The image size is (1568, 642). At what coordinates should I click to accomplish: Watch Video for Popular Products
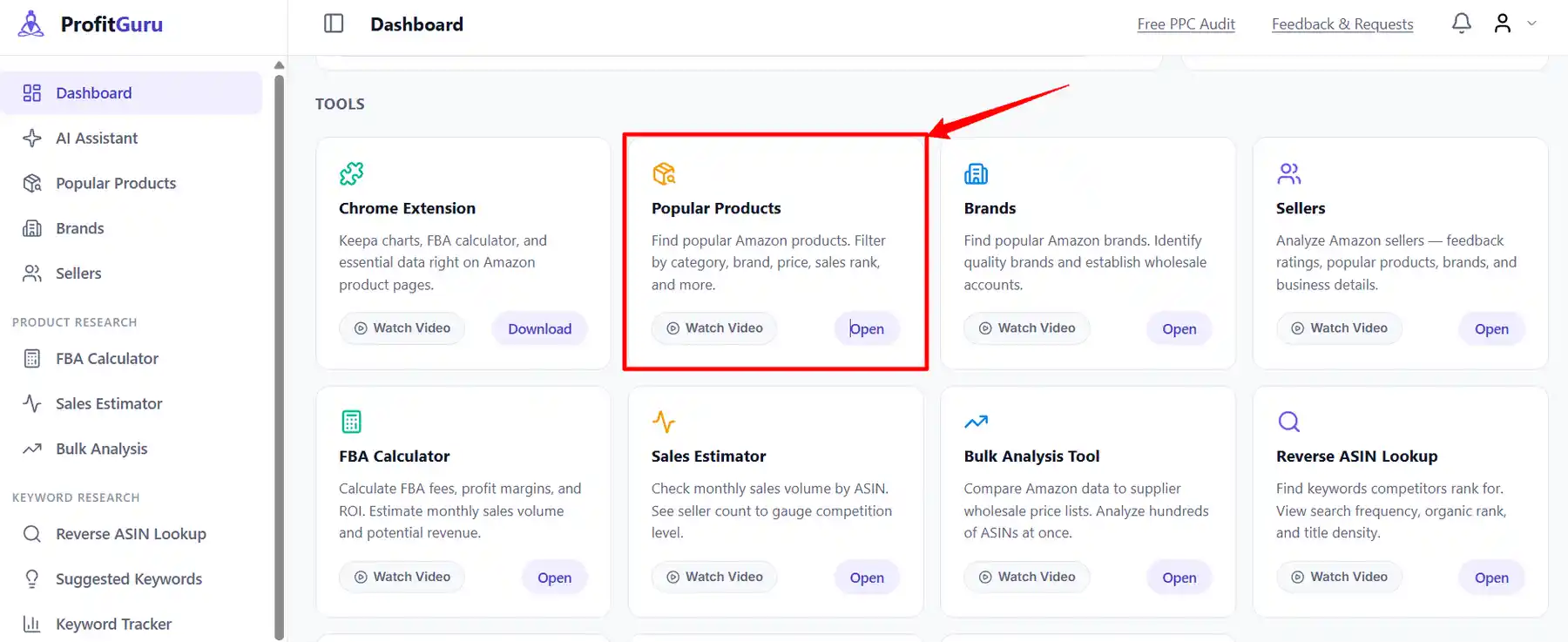[x=714, y=328]
